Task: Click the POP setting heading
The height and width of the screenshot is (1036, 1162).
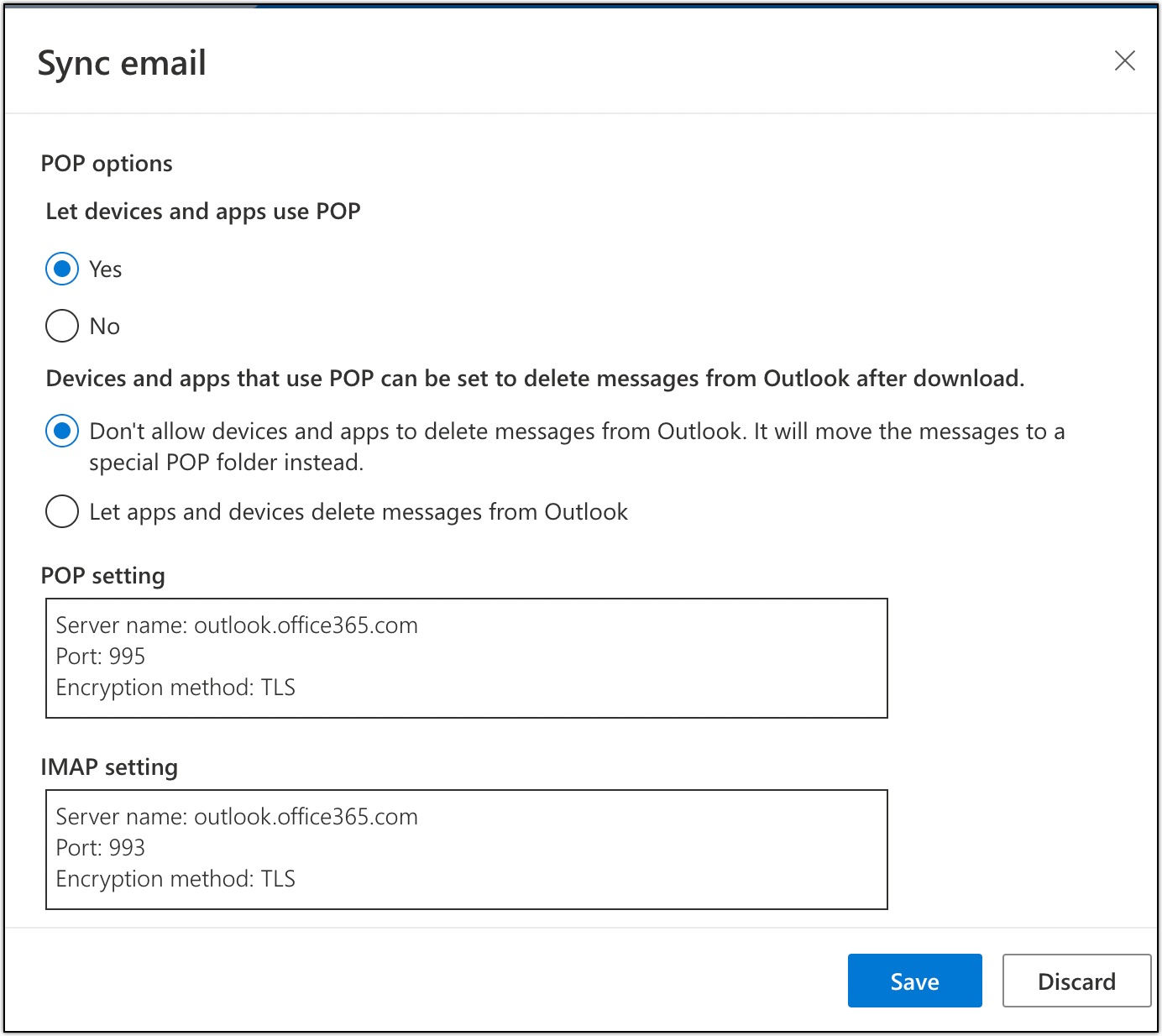Action: tap(103, 576)
